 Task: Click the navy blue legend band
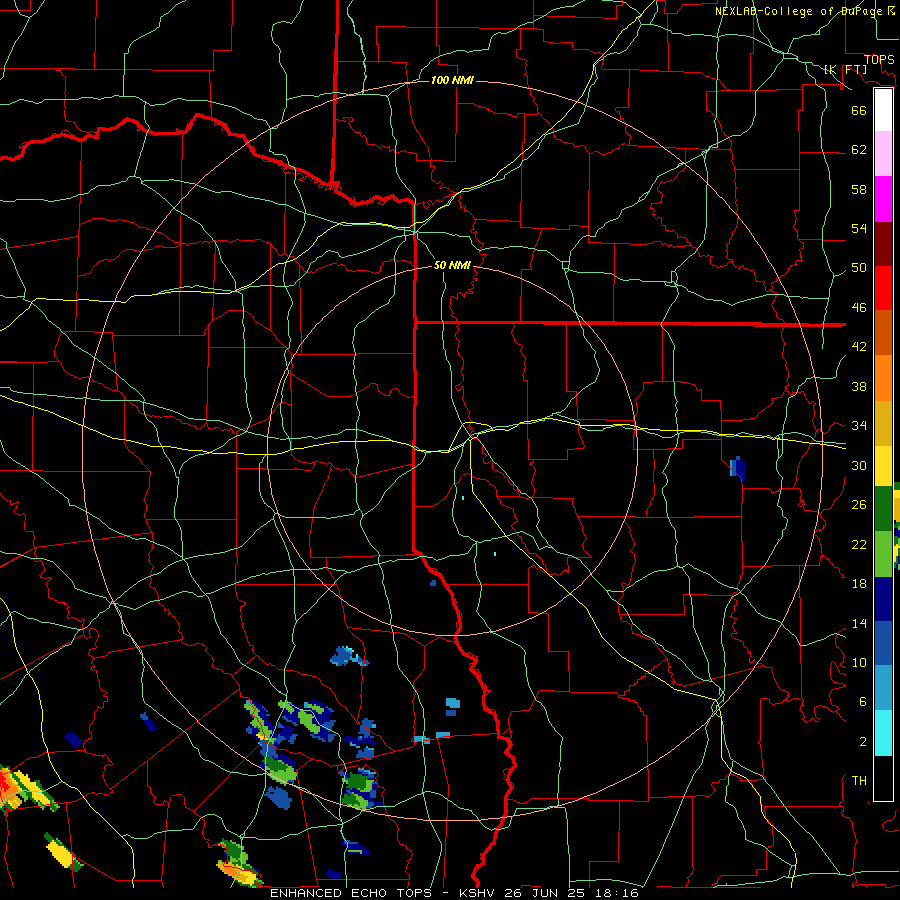click(x=883, y=599)
